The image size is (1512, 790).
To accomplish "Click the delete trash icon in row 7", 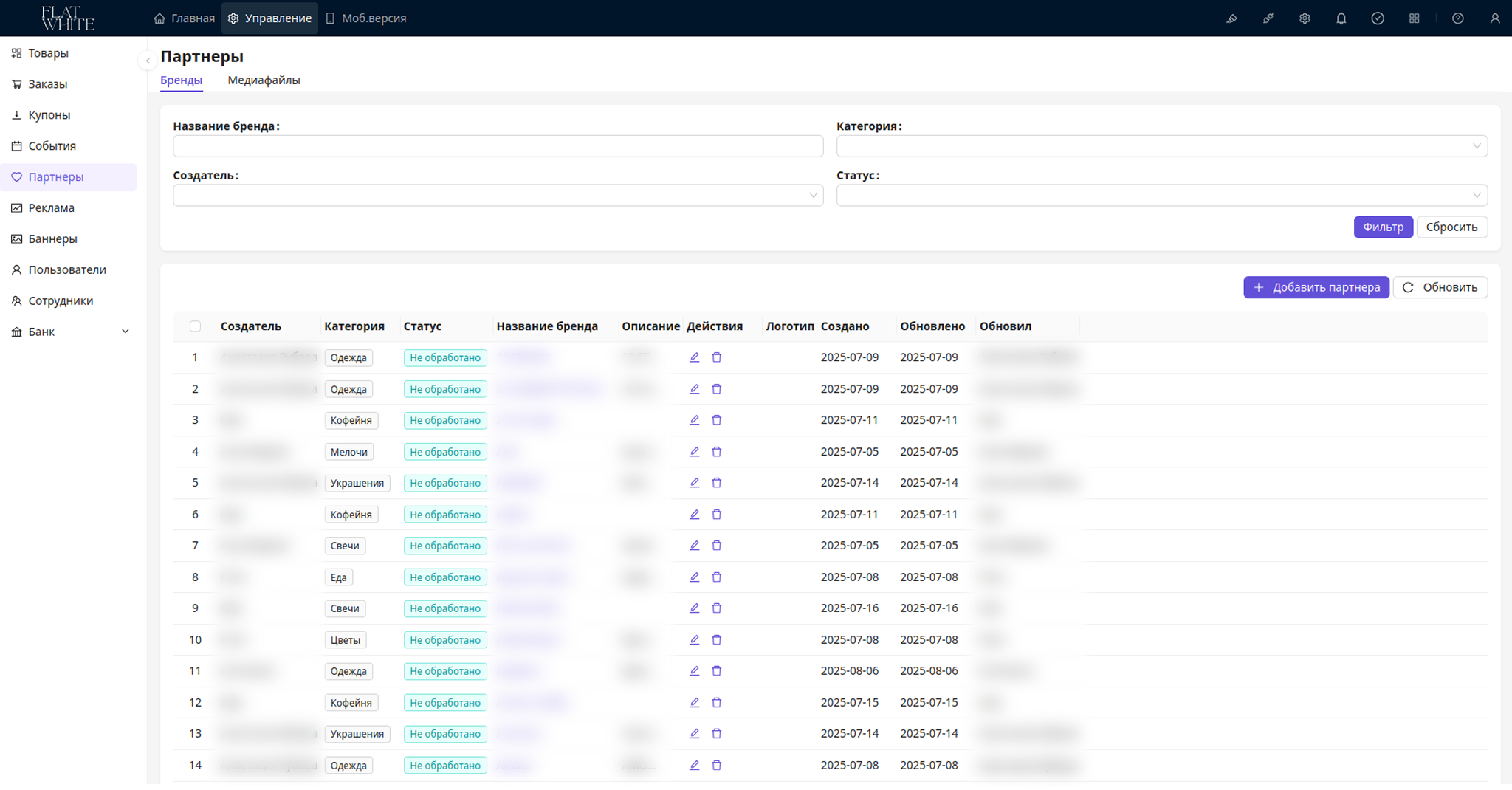I will [716, 546].
